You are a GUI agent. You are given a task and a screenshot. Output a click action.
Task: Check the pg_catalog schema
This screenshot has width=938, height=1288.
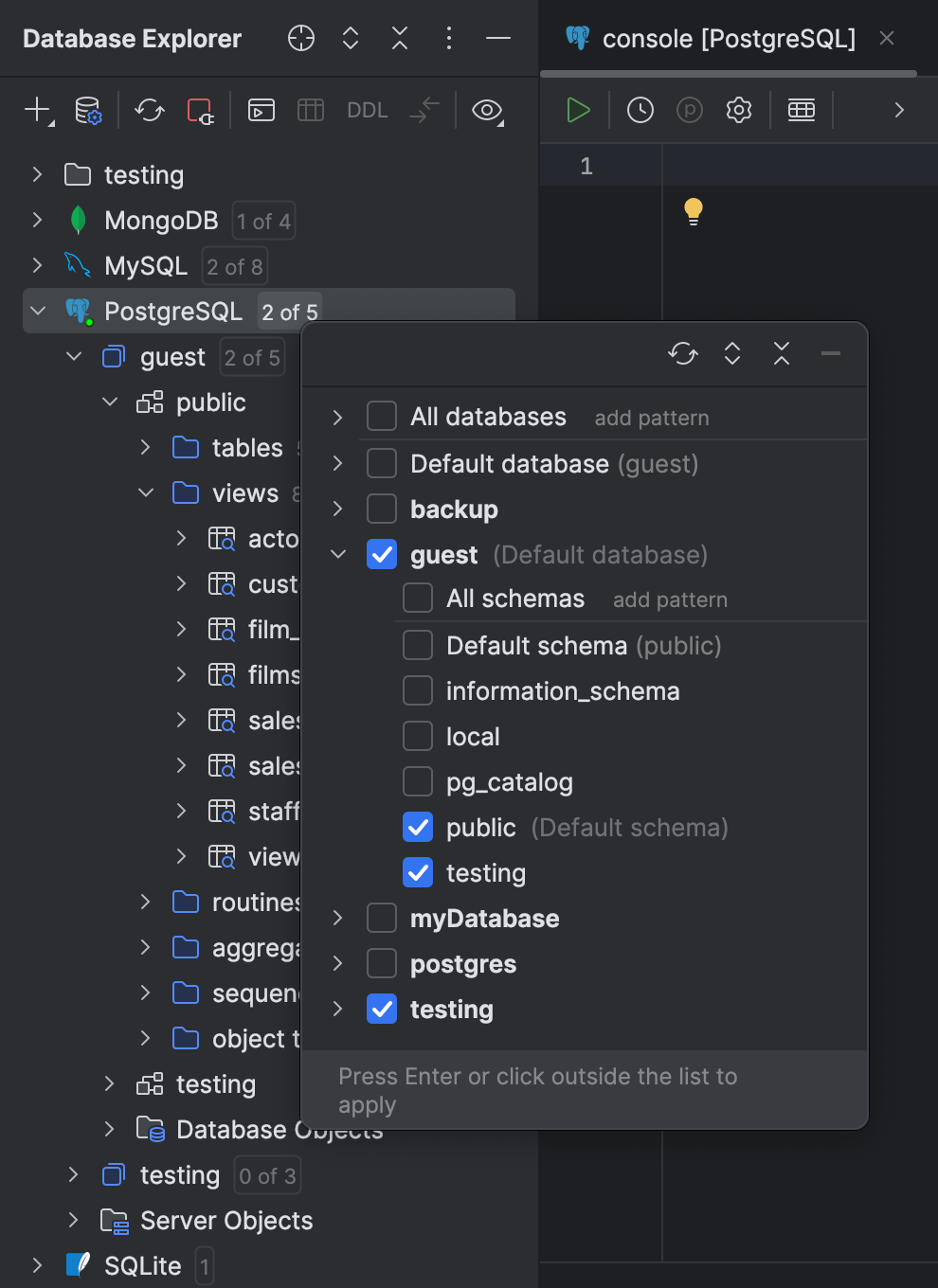click(417, 781)
